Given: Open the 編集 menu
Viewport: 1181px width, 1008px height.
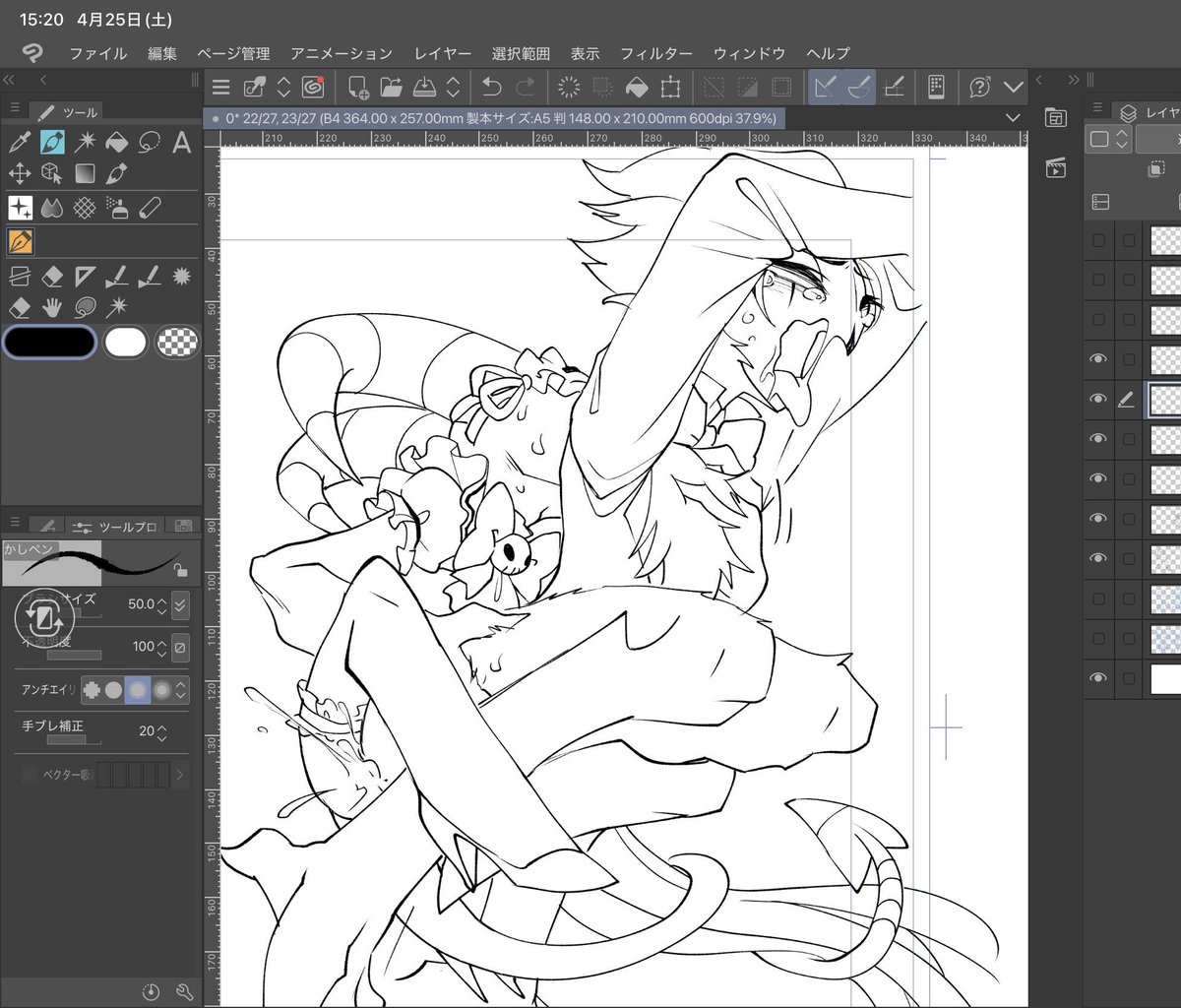Looking at the screenshot, I should pos(162,53).
